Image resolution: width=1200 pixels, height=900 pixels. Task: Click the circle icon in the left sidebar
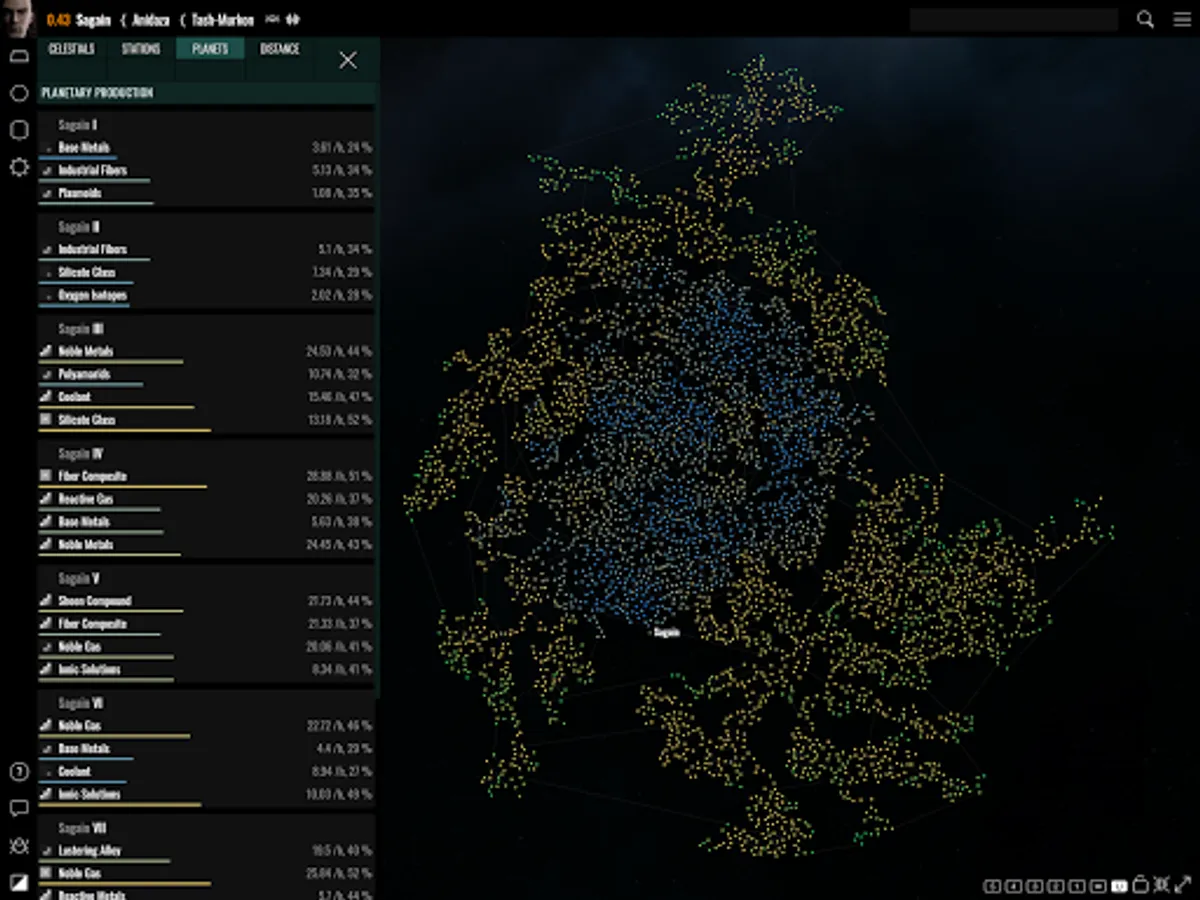tap(18, 93)
